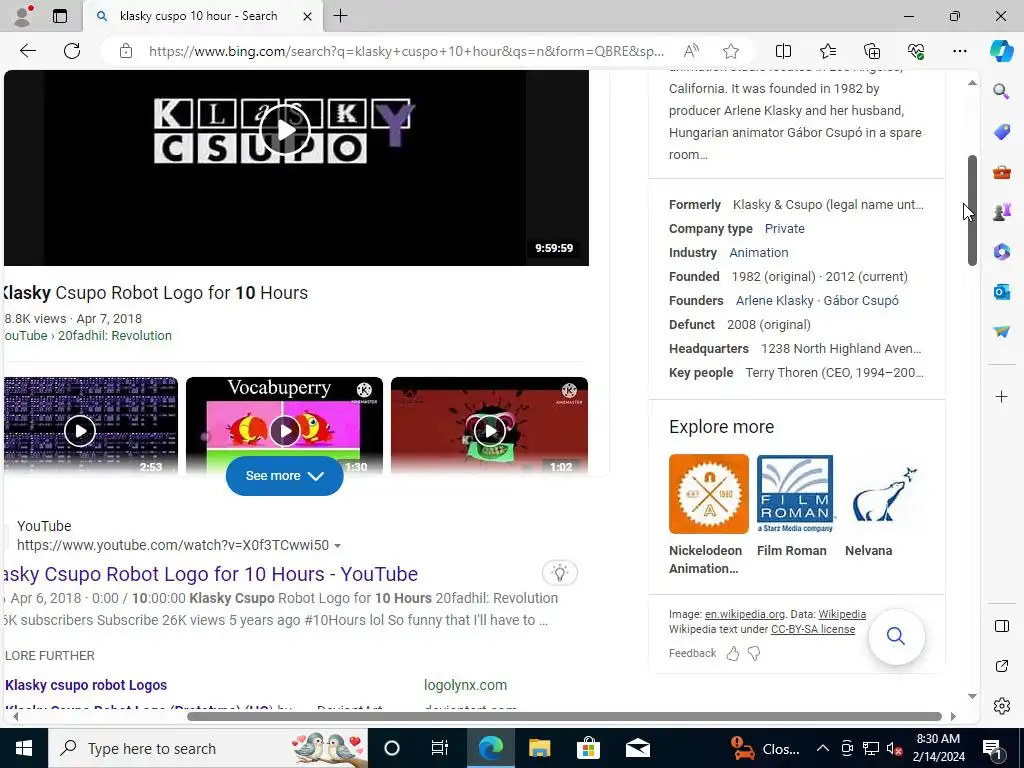Toggle split screen icon
The image size is (1024, 768).
click(x=783, y=51)
